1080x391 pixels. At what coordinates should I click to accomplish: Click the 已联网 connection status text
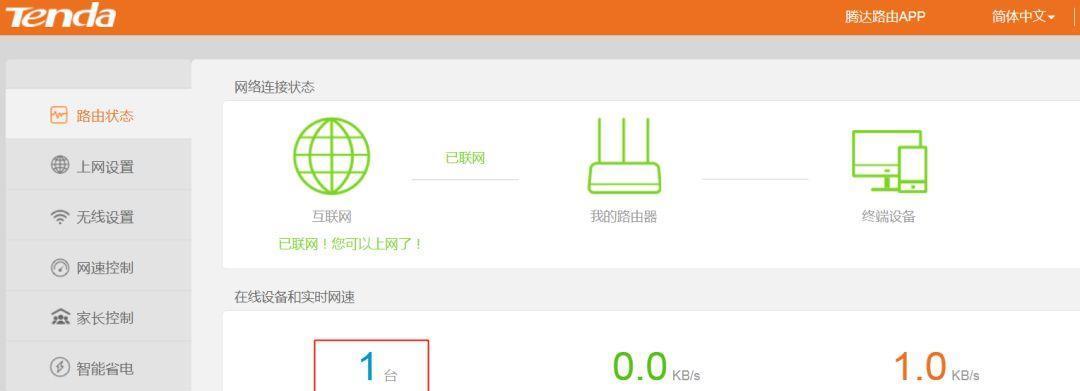coord(465,158)
